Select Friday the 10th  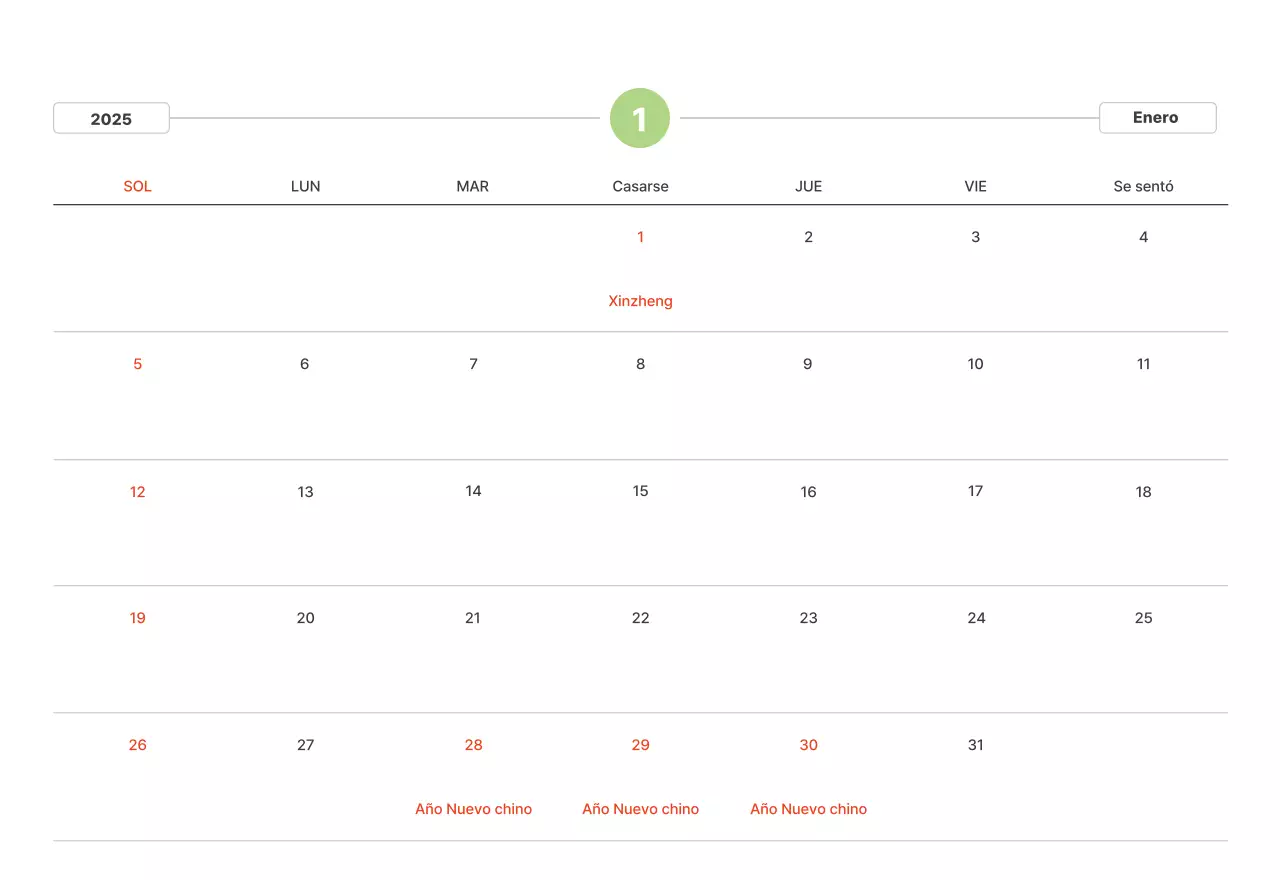tap(976, 364)
